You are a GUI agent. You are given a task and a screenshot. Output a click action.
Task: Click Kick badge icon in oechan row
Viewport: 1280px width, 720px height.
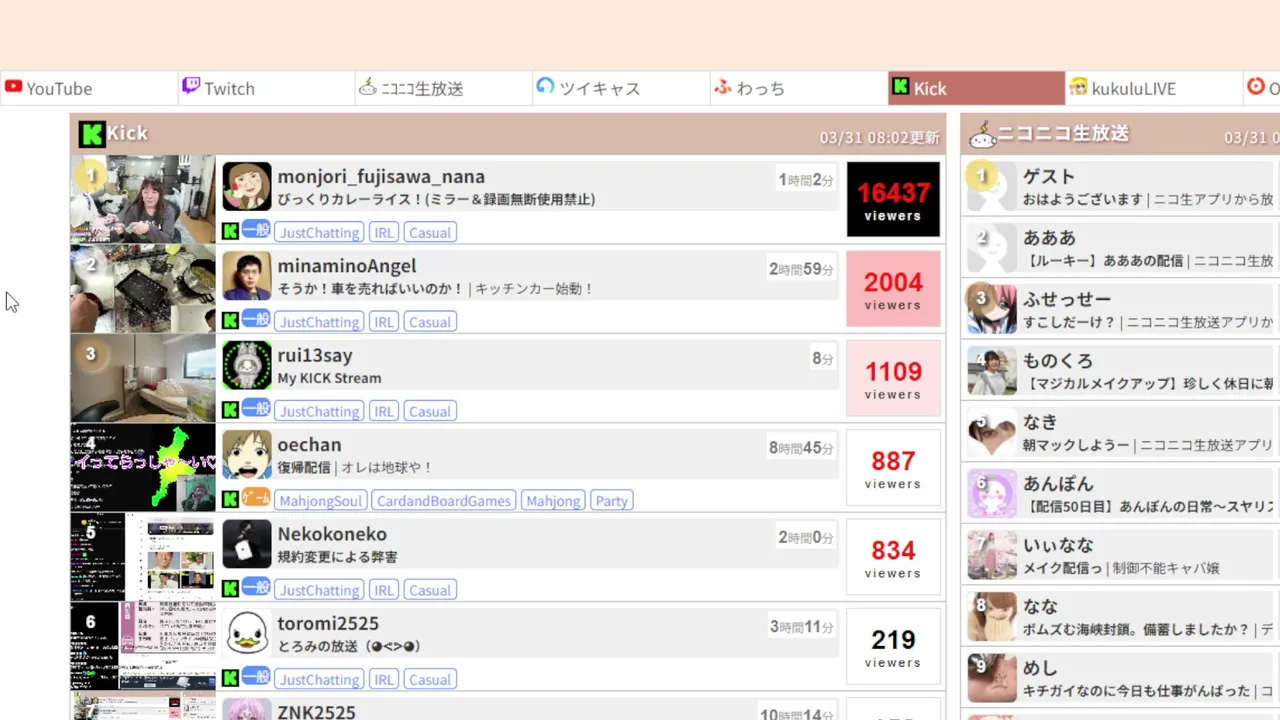coord(230,500)
